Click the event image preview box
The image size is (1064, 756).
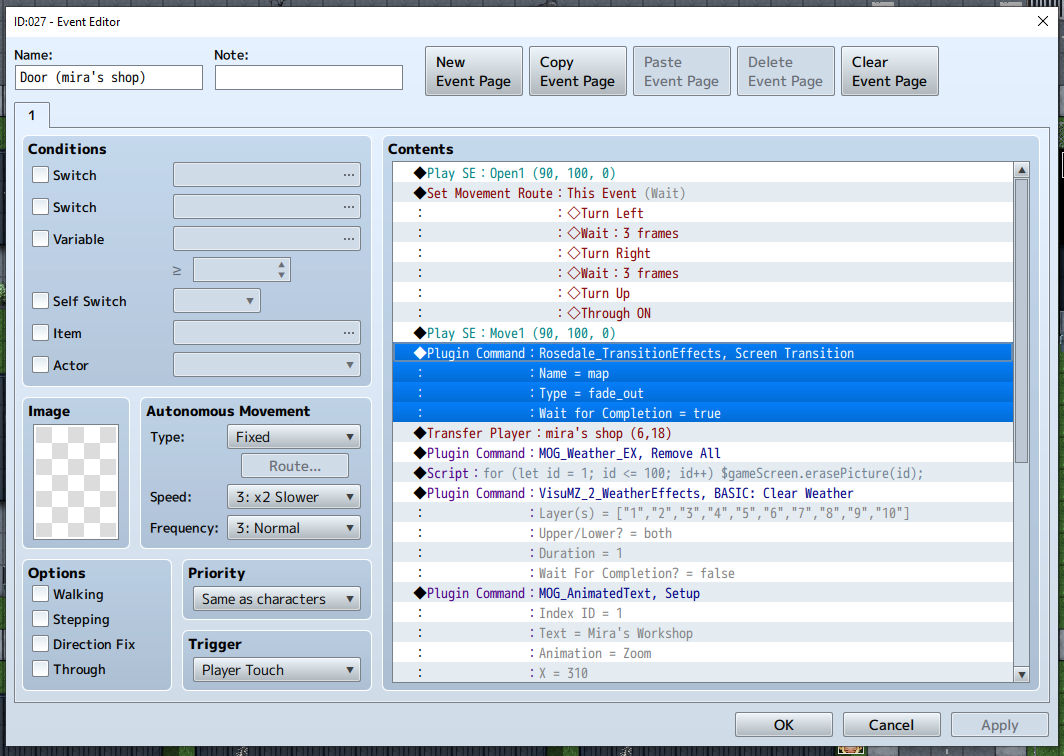tap(76, 482)
